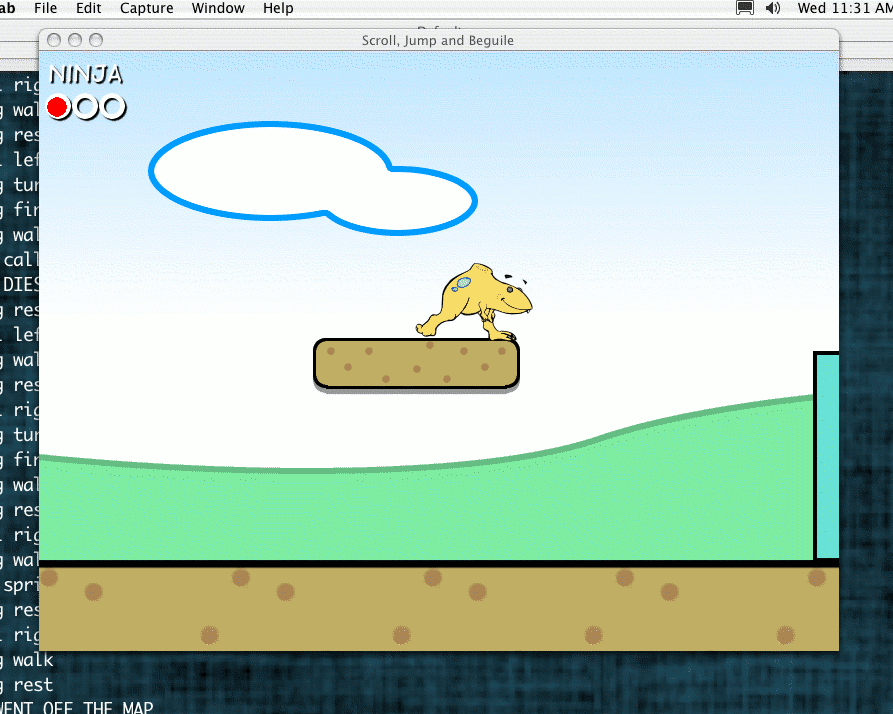Minimize the Scroll, Jump and Beguile window
Screen dimensions: 893x714
pos(75,40)
